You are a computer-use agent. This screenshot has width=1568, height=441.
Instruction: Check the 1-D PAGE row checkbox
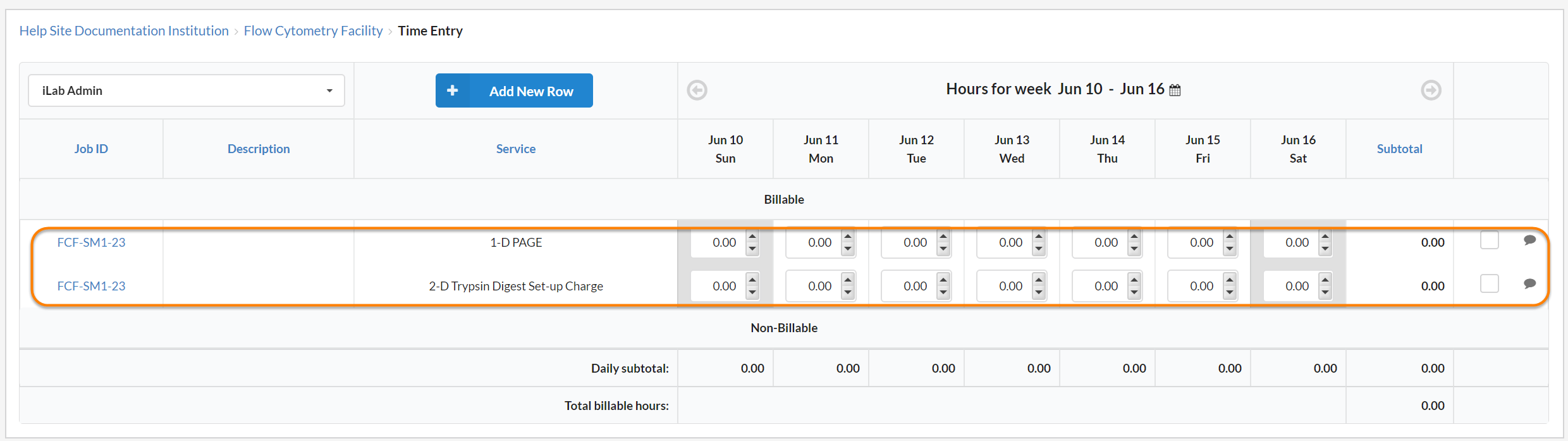pyautogui.click(x=1490, y=240)
